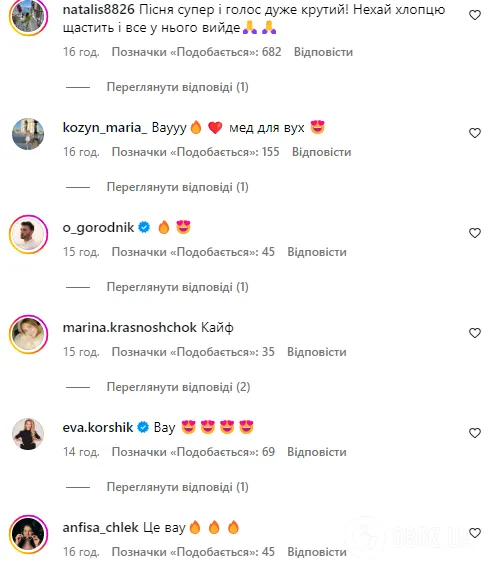Open natalis8826 profile picture

pos(28,17)
